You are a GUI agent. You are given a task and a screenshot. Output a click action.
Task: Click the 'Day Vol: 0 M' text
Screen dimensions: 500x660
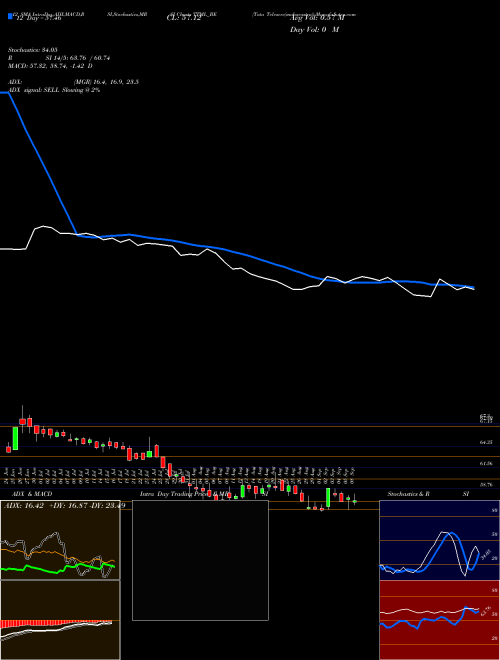(314, 29)
